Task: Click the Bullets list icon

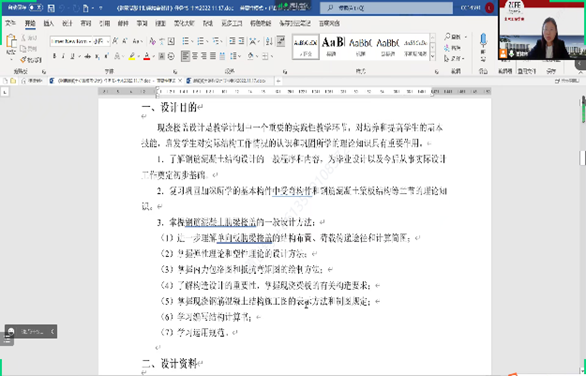Action: [186, 41]
